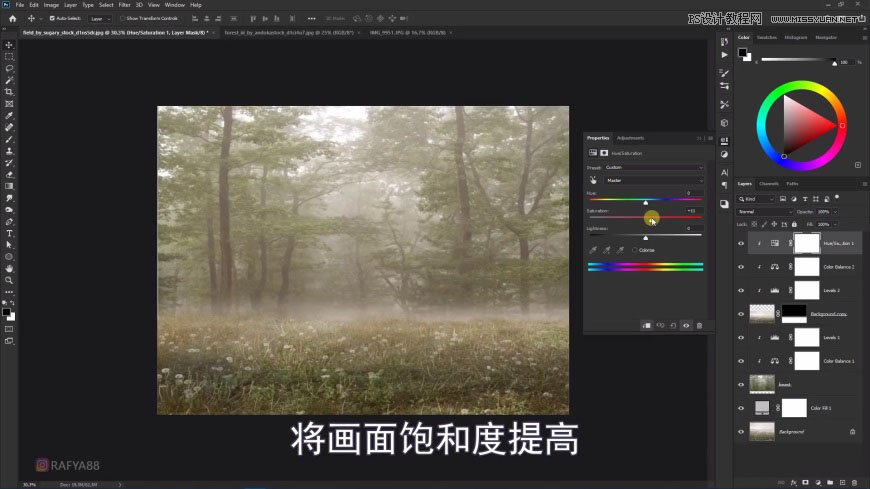Select the Crop tool in toolbar

point(9,92)
